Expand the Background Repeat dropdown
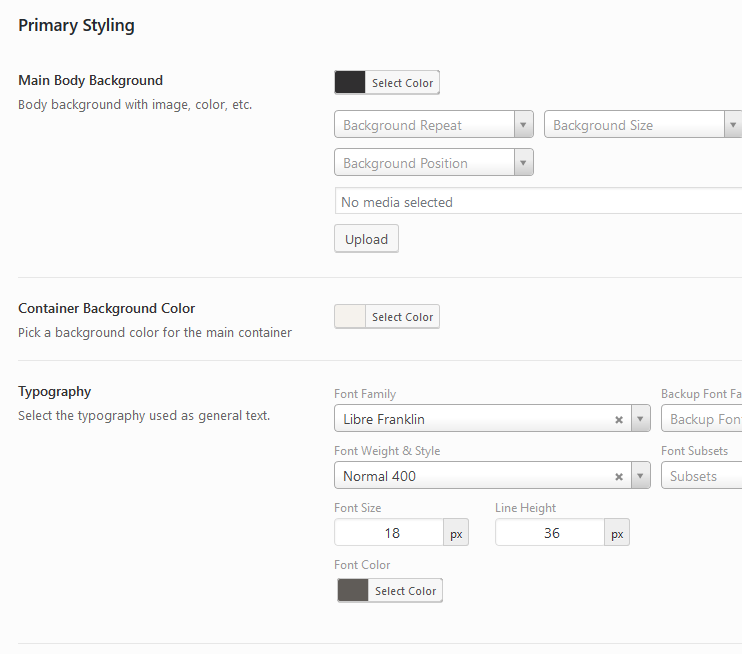742x654 pixels. click(523, 125)
